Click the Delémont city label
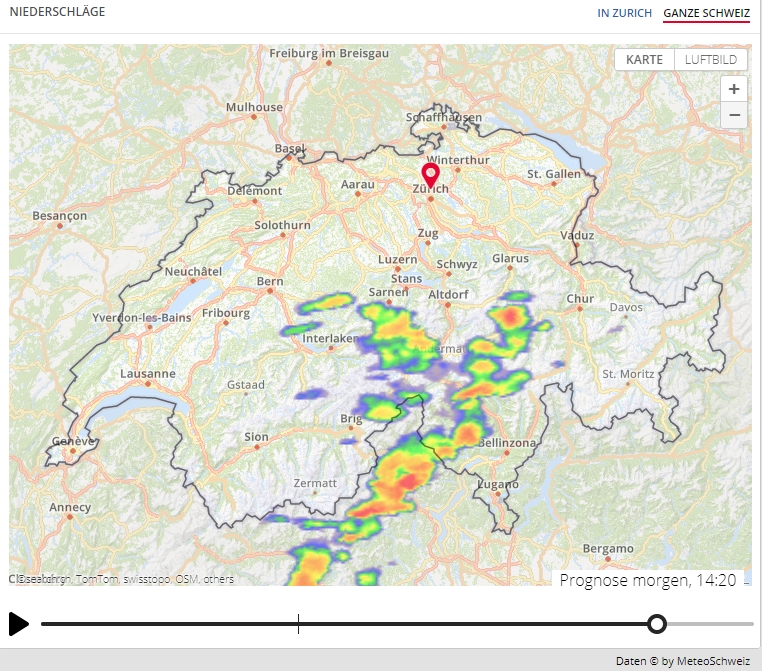The height and width of the screenshot is (671, 762). [x=255, y=190]
